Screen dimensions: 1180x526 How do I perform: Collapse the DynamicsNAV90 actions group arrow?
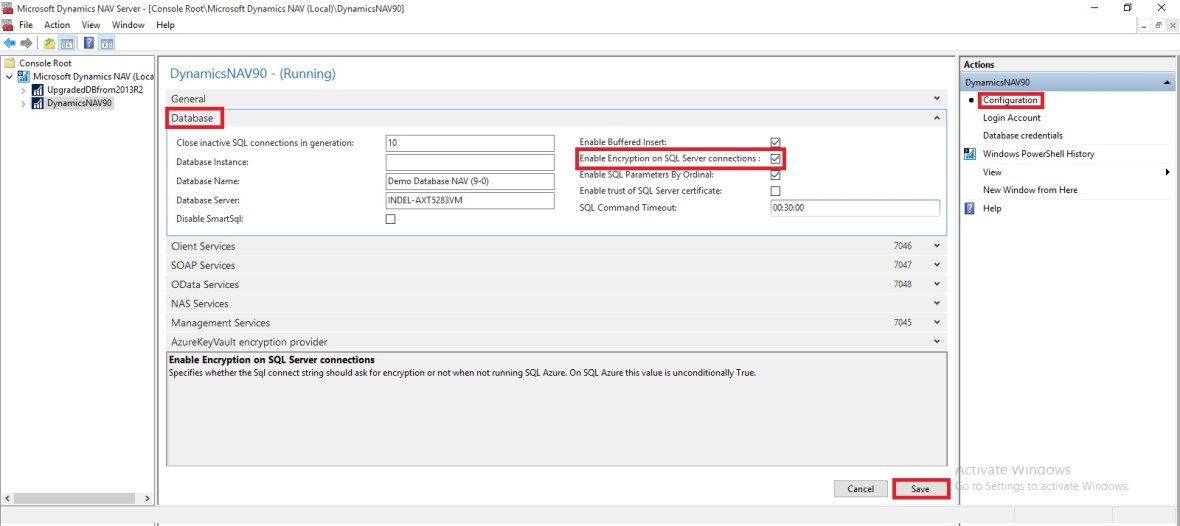[1166, 81]
